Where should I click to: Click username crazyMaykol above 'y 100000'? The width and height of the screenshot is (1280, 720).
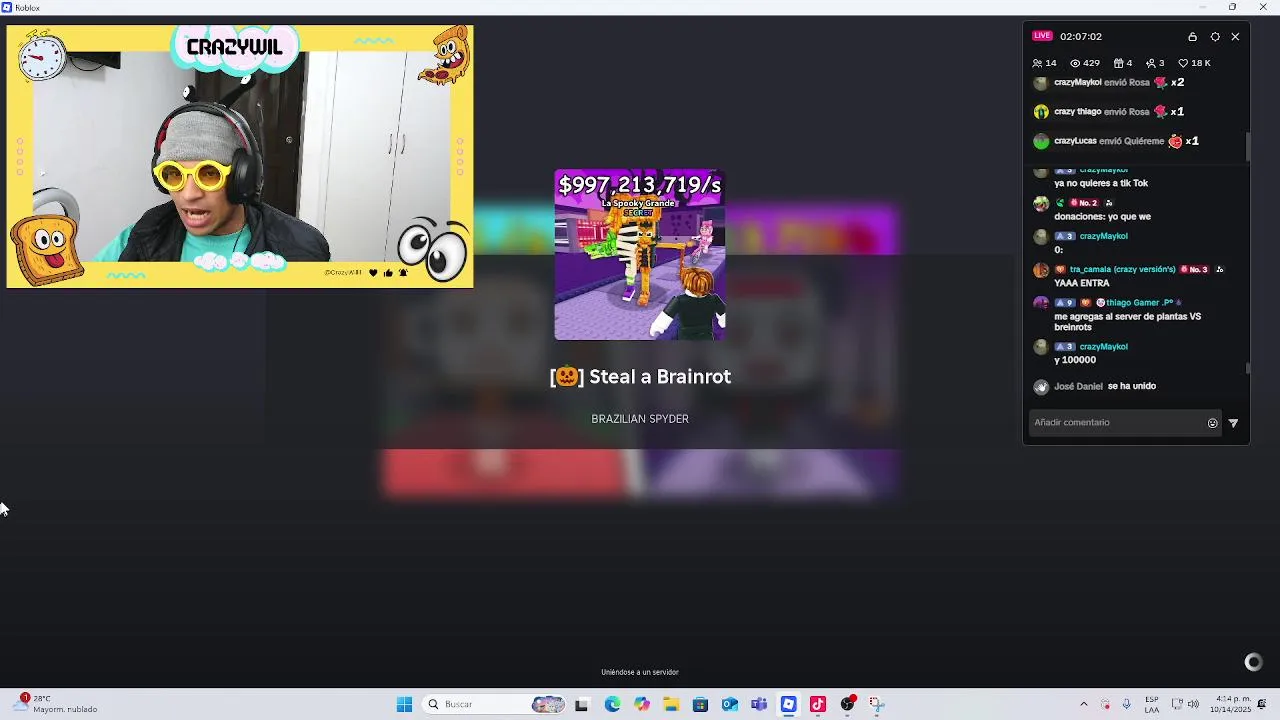click(x=1103, y=347)
